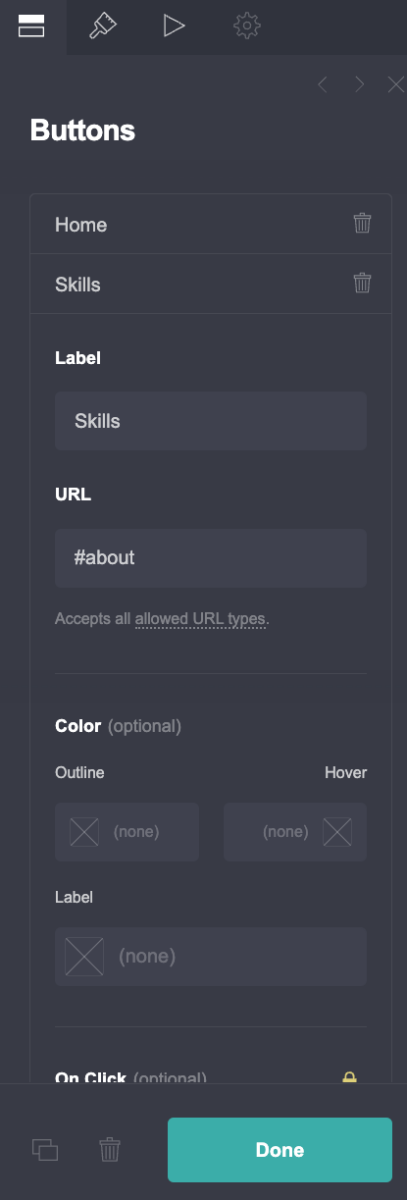Click the Done button
Screen dimensions: 407x1200
point(280,1150)
